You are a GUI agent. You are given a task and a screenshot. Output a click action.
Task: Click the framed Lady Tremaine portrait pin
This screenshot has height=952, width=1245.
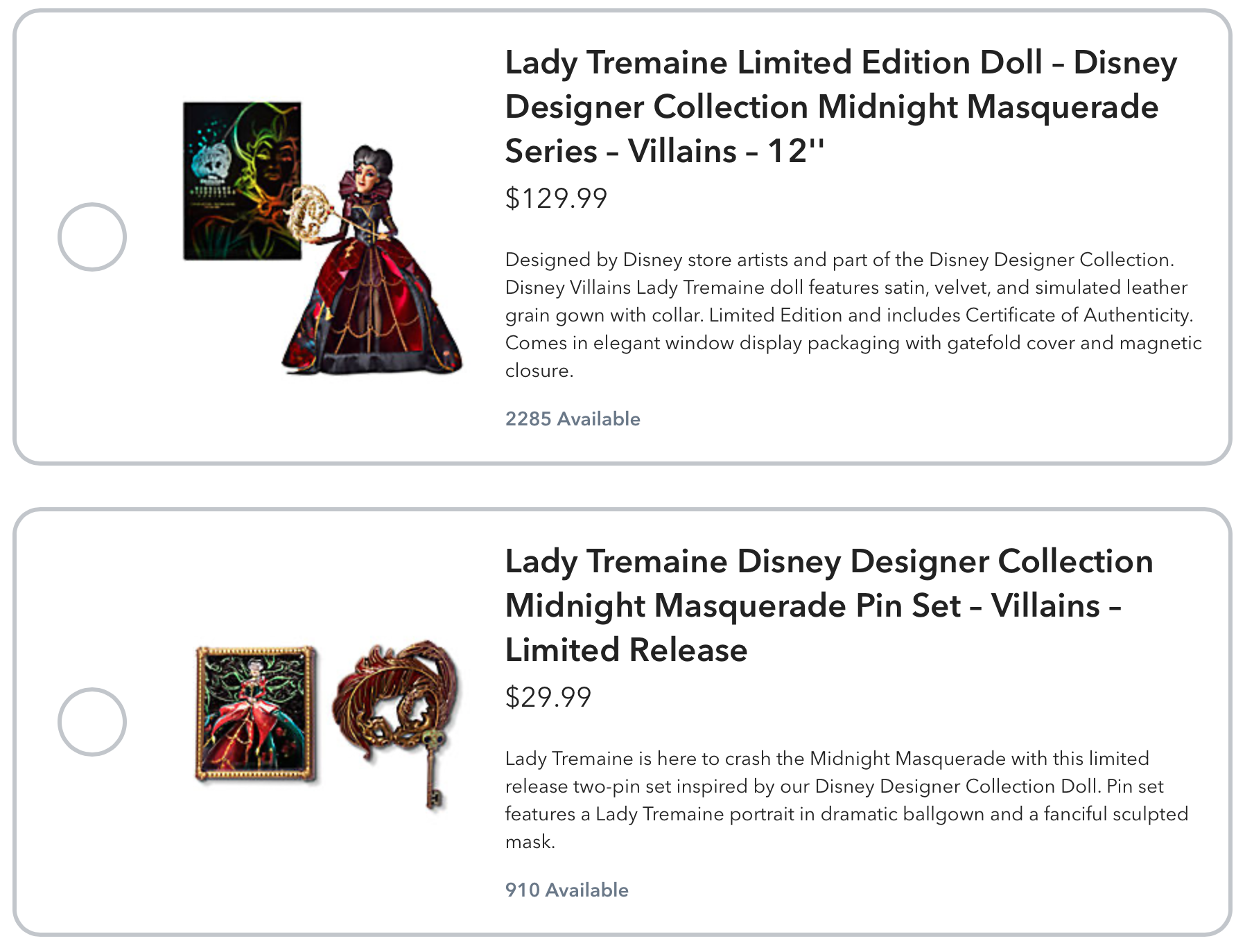[255, 712]
